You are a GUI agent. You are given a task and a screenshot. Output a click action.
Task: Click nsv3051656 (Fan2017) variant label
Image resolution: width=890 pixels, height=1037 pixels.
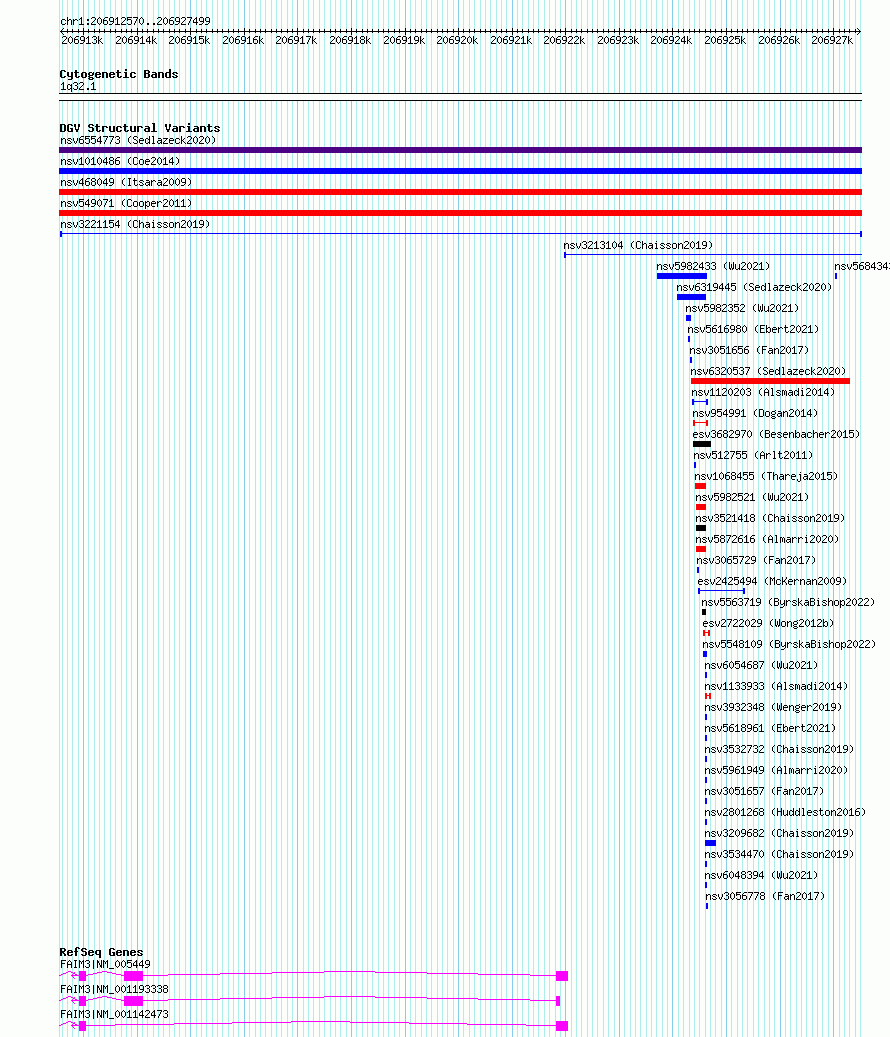[x=748, y=351]
